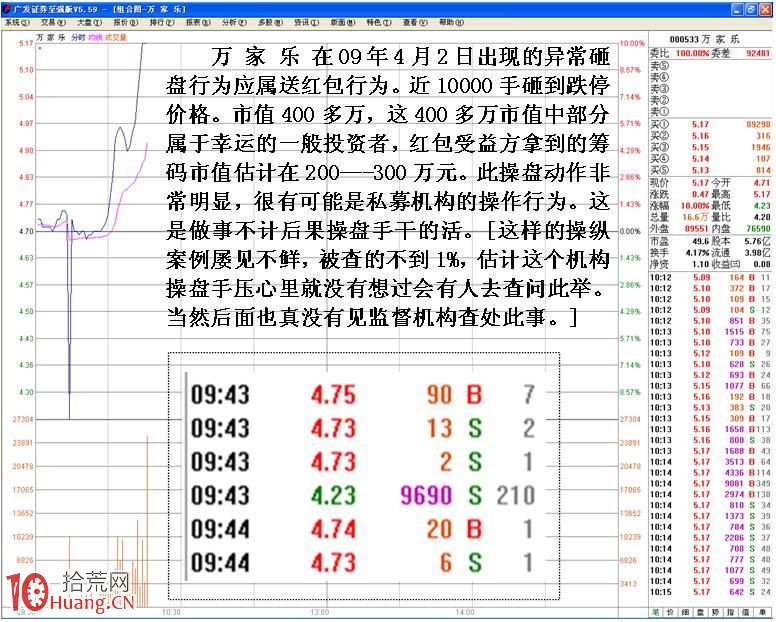Click the 14:00 time axis label
776x622 pixels.
465,612
